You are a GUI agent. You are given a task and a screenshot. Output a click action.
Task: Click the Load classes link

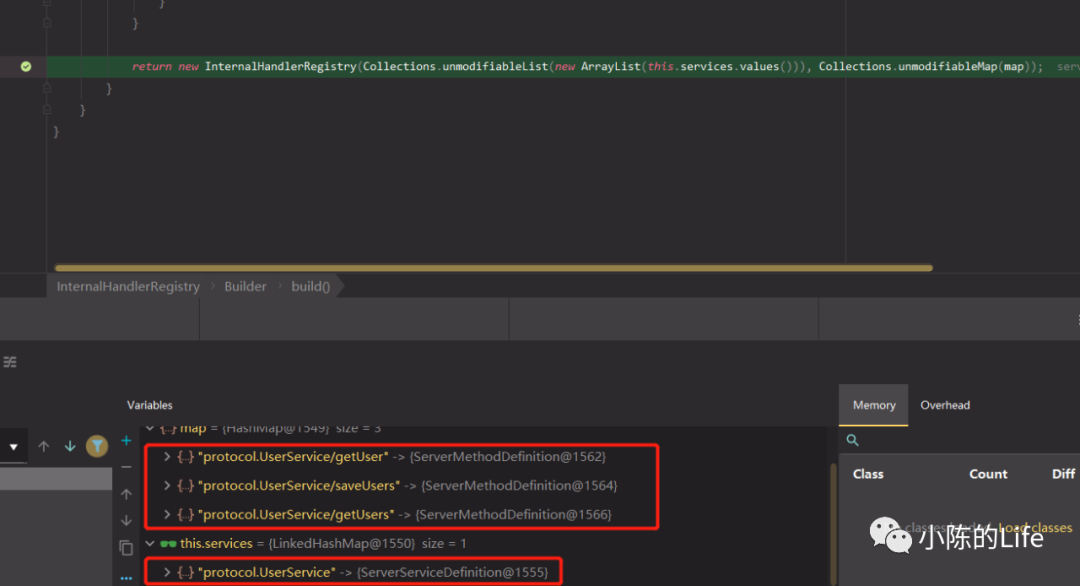[1035, 527]
